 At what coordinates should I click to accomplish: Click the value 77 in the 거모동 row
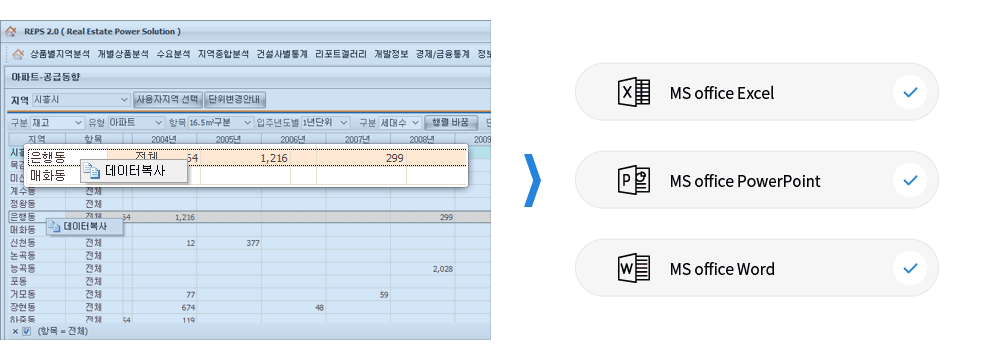coord(191,294)
